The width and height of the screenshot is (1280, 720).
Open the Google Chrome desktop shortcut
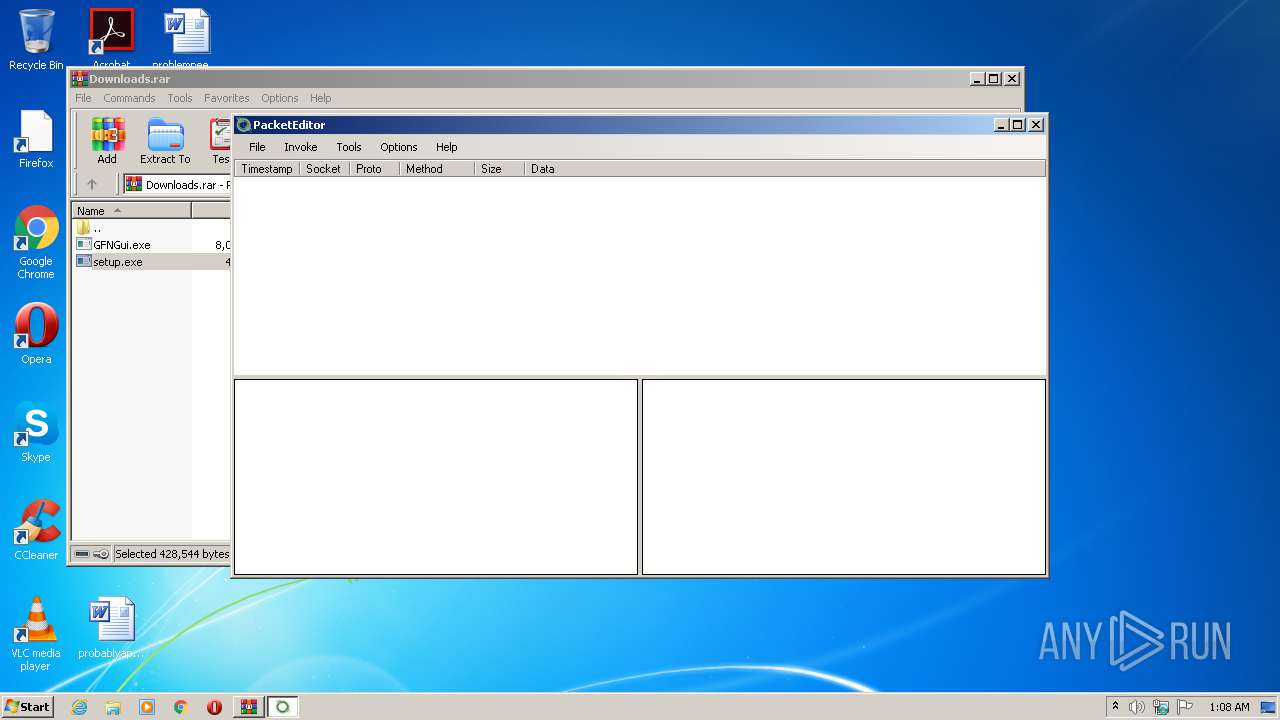point(36,243)
